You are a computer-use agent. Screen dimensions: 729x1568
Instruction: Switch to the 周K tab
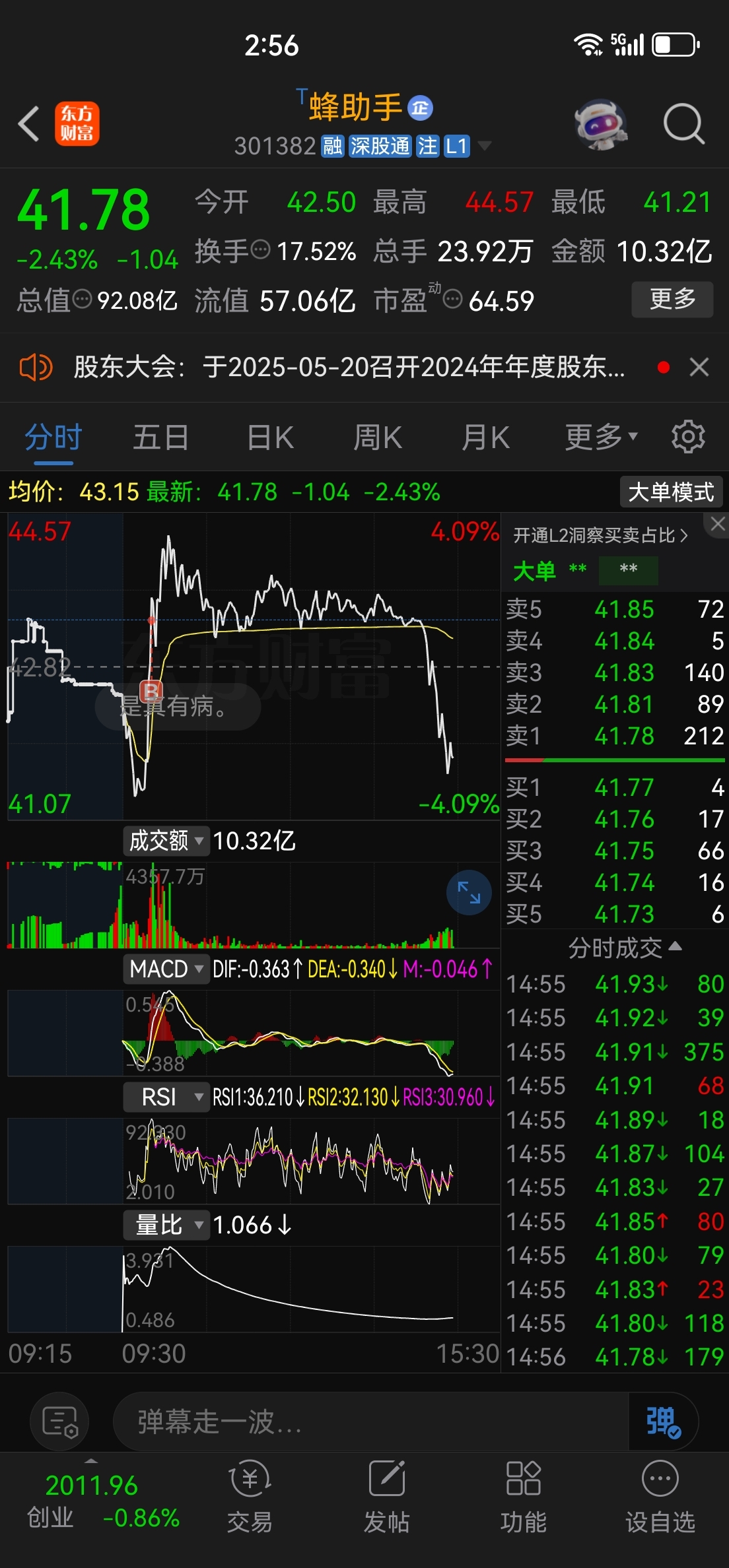coord(378,437)
